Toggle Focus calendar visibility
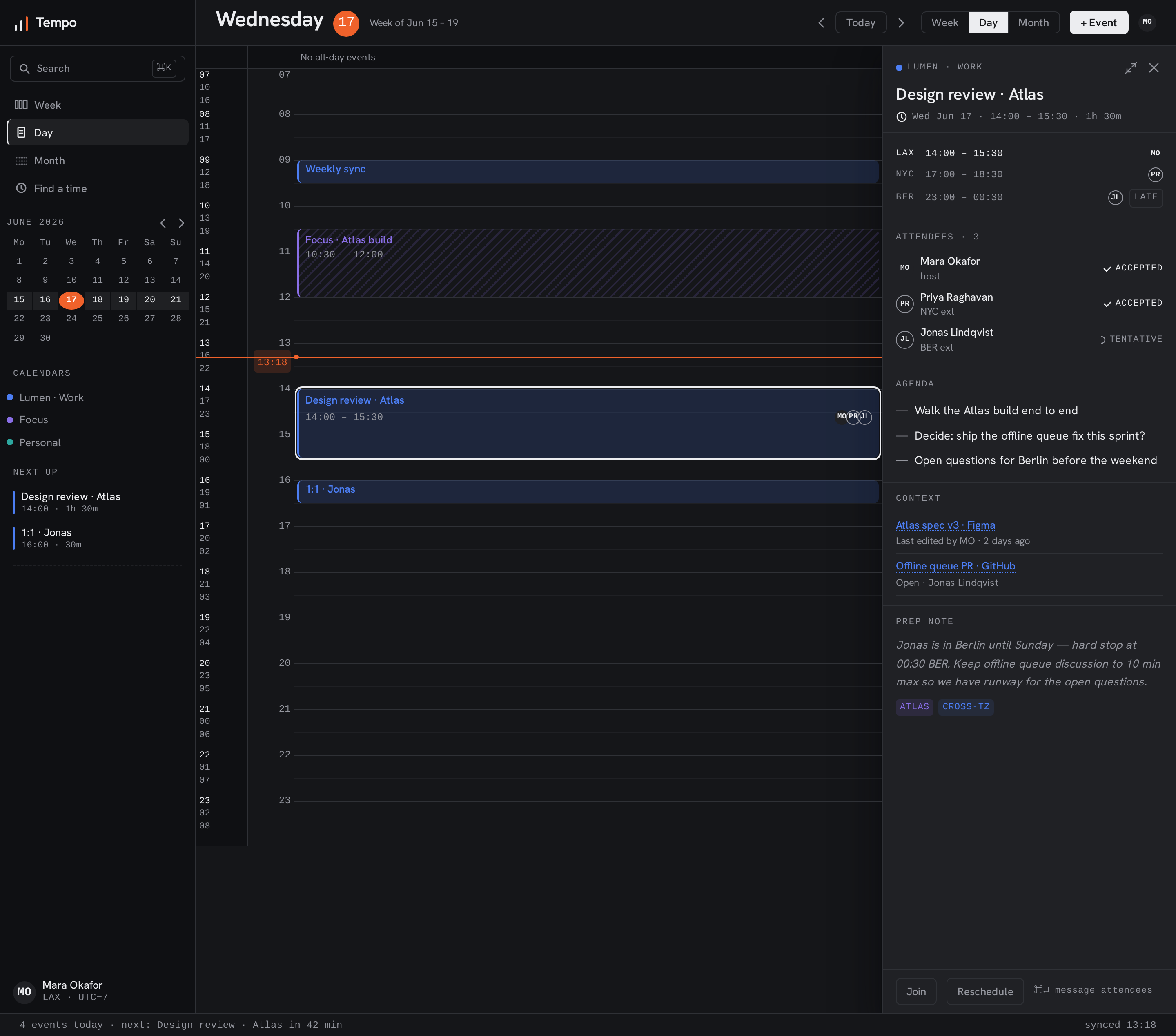Viewport: 1176px width, 1036px height. click(x=28, y=420)
